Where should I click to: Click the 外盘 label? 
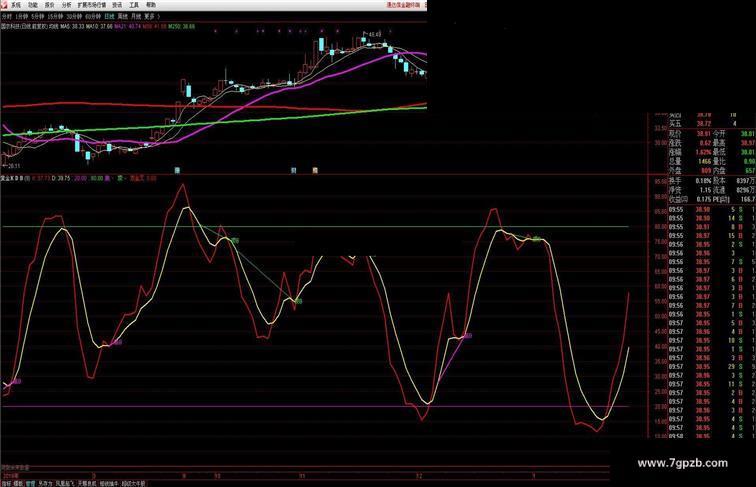click(675, 170)
